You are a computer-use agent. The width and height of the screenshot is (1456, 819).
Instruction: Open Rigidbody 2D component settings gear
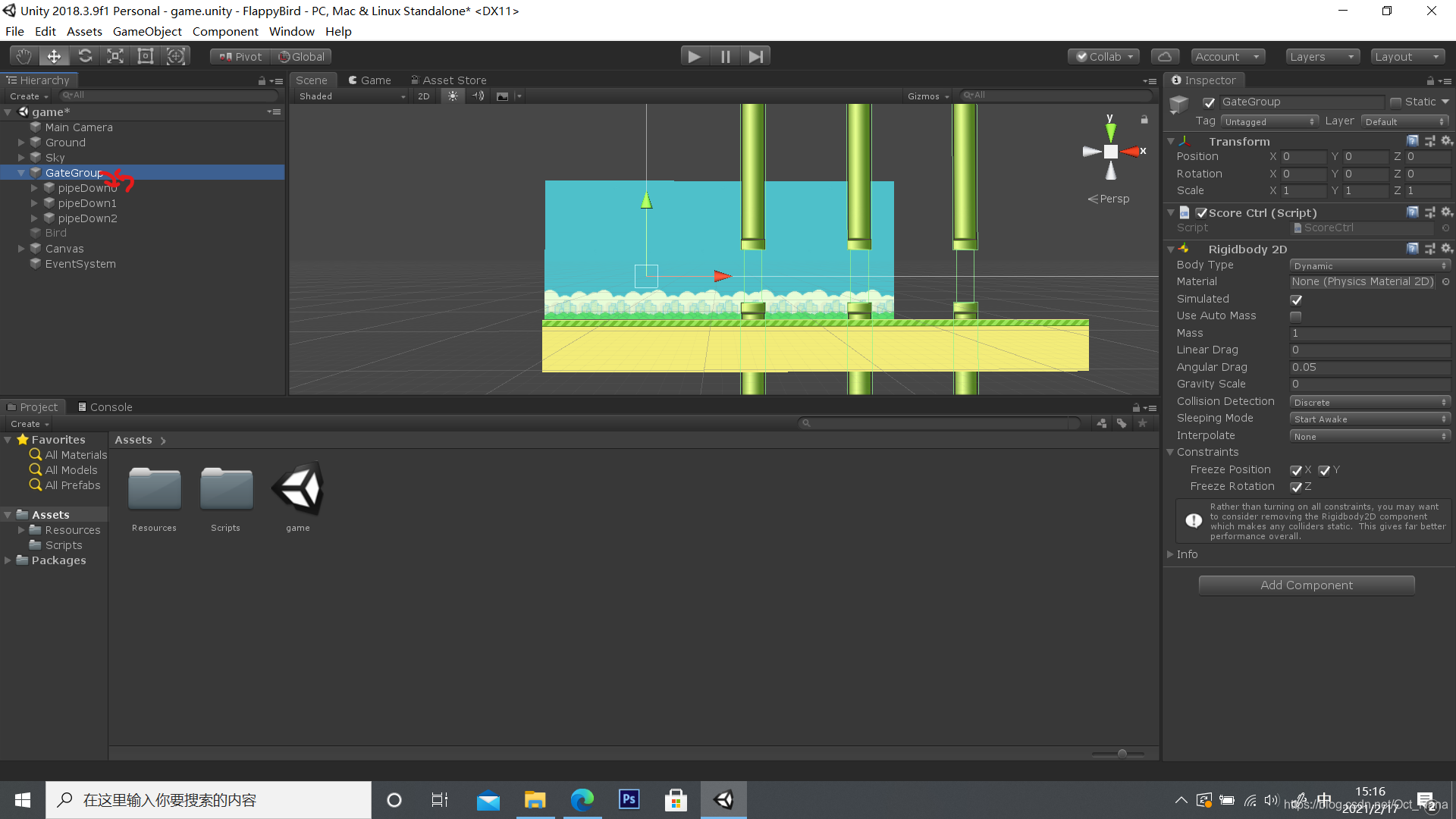(1446, 249)
